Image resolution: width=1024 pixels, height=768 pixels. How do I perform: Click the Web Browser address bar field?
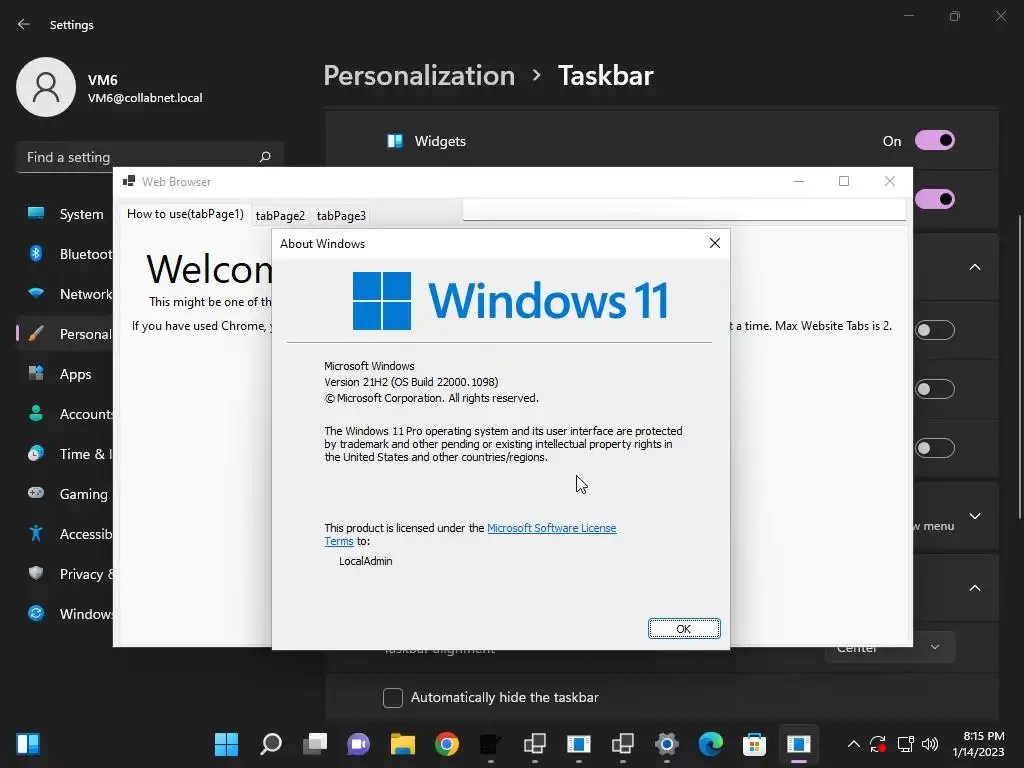pyautogui.click(x=684, y=210)
